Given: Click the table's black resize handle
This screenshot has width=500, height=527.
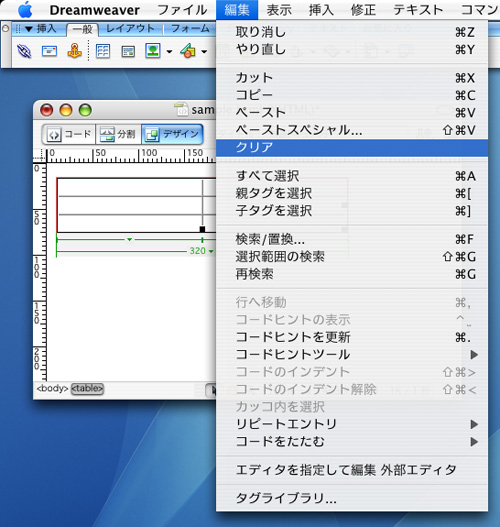Looking at the screenshot, I should pos(202,230).
